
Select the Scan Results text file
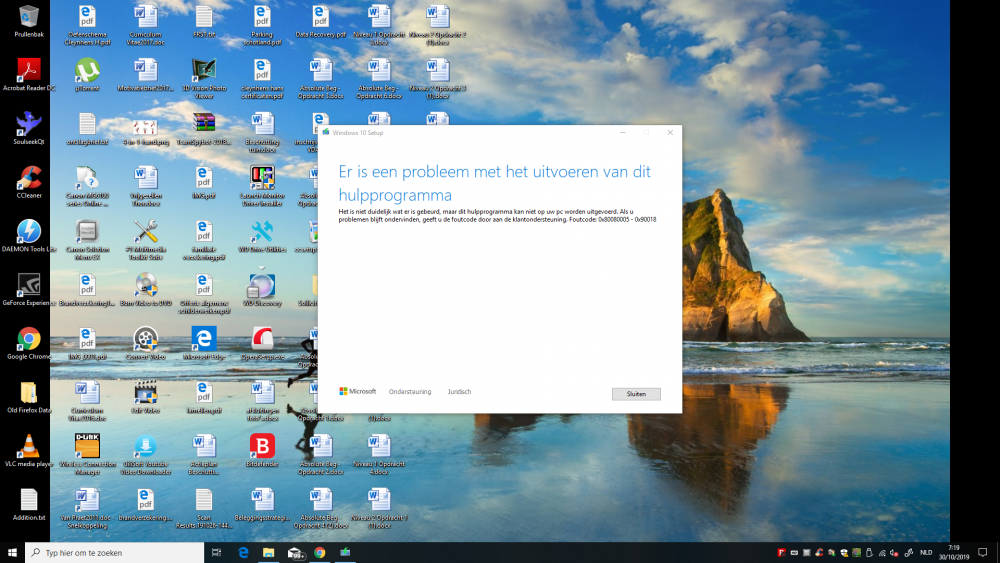click(x=204, y=508)
